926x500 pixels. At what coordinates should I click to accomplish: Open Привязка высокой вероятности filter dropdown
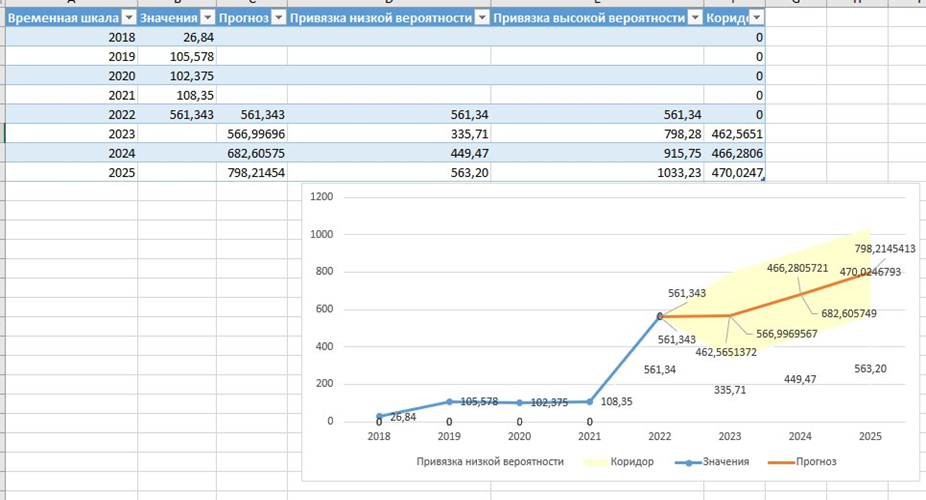(694, 19)
